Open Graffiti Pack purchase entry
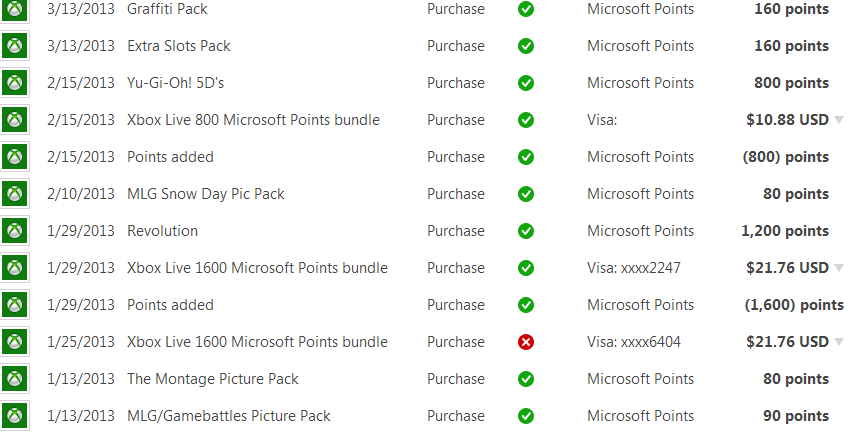This screenshot has width=853, height=433. coord(167,9)
